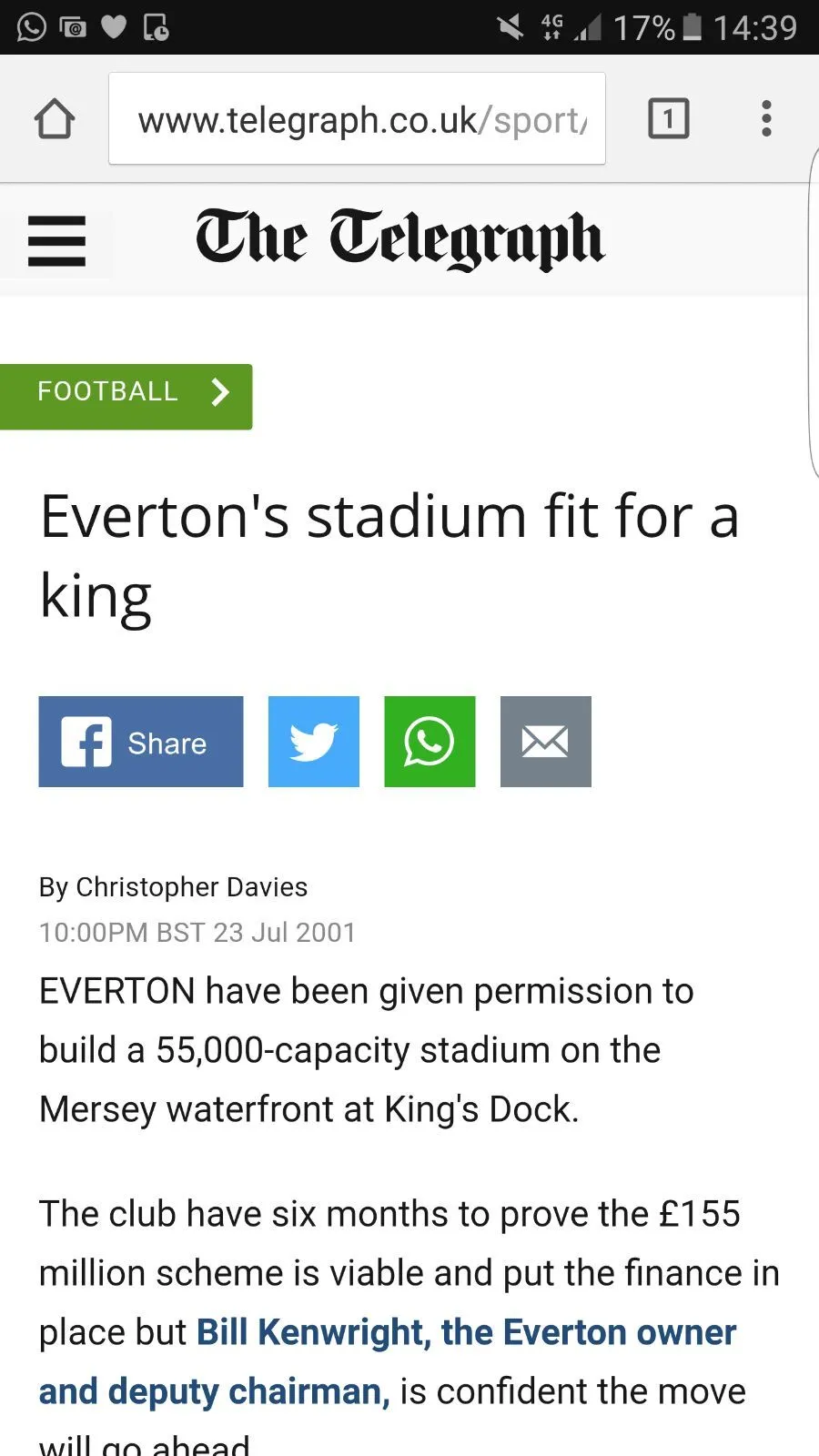Tap the battery indicator in status bar
This screenshot has height=1456, width=819.
point(693,27)
